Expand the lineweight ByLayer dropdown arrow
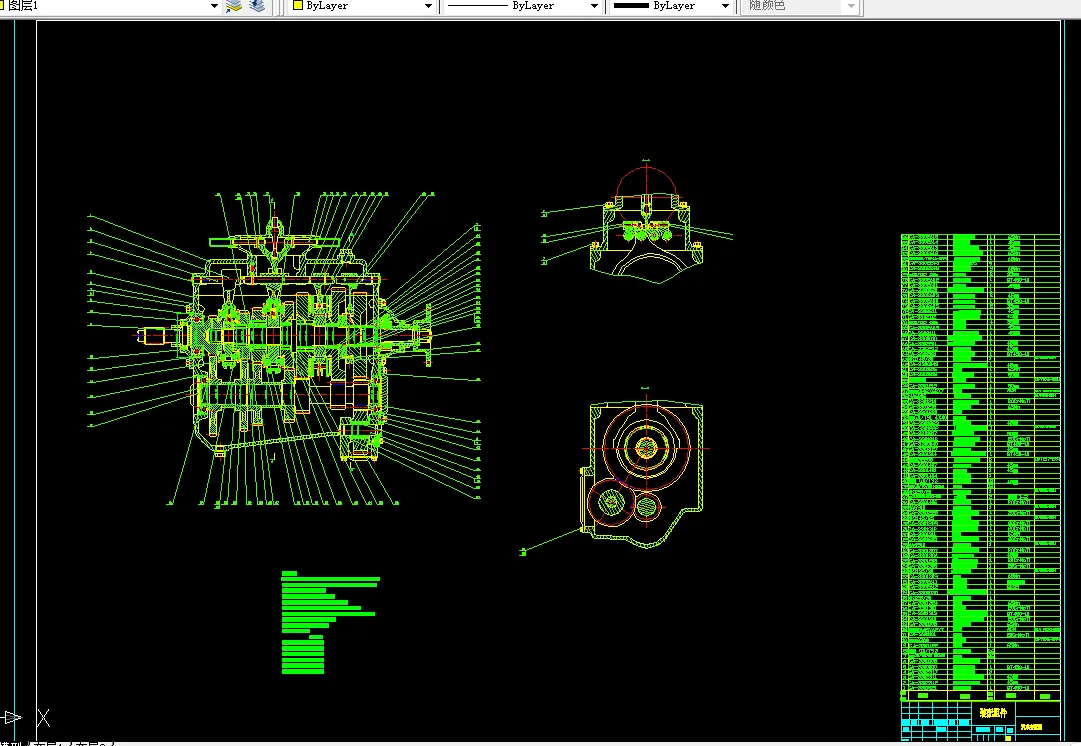Image resolution: width=1081 pixels, height=746 pixels. point(725,6)
